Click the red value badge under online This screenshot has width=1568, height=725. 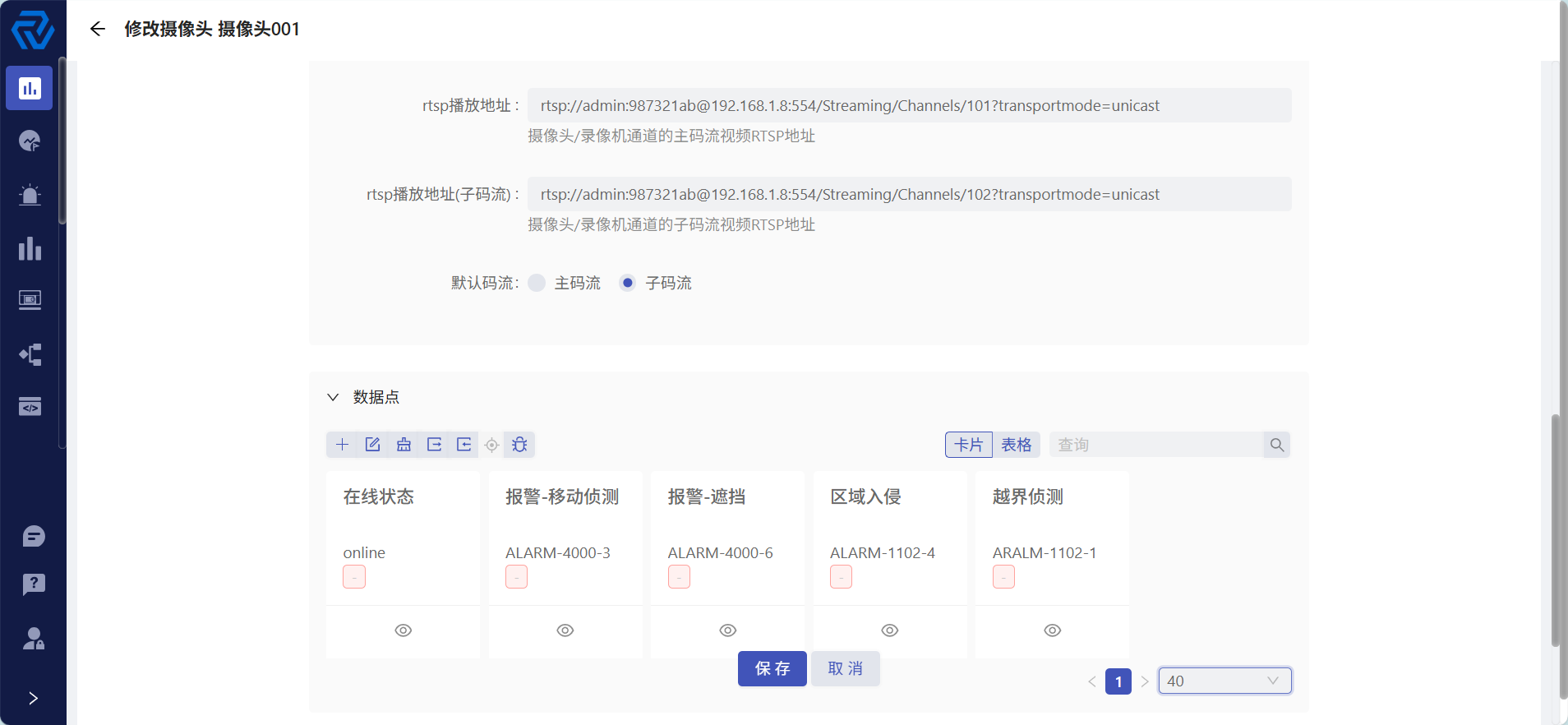354,577
